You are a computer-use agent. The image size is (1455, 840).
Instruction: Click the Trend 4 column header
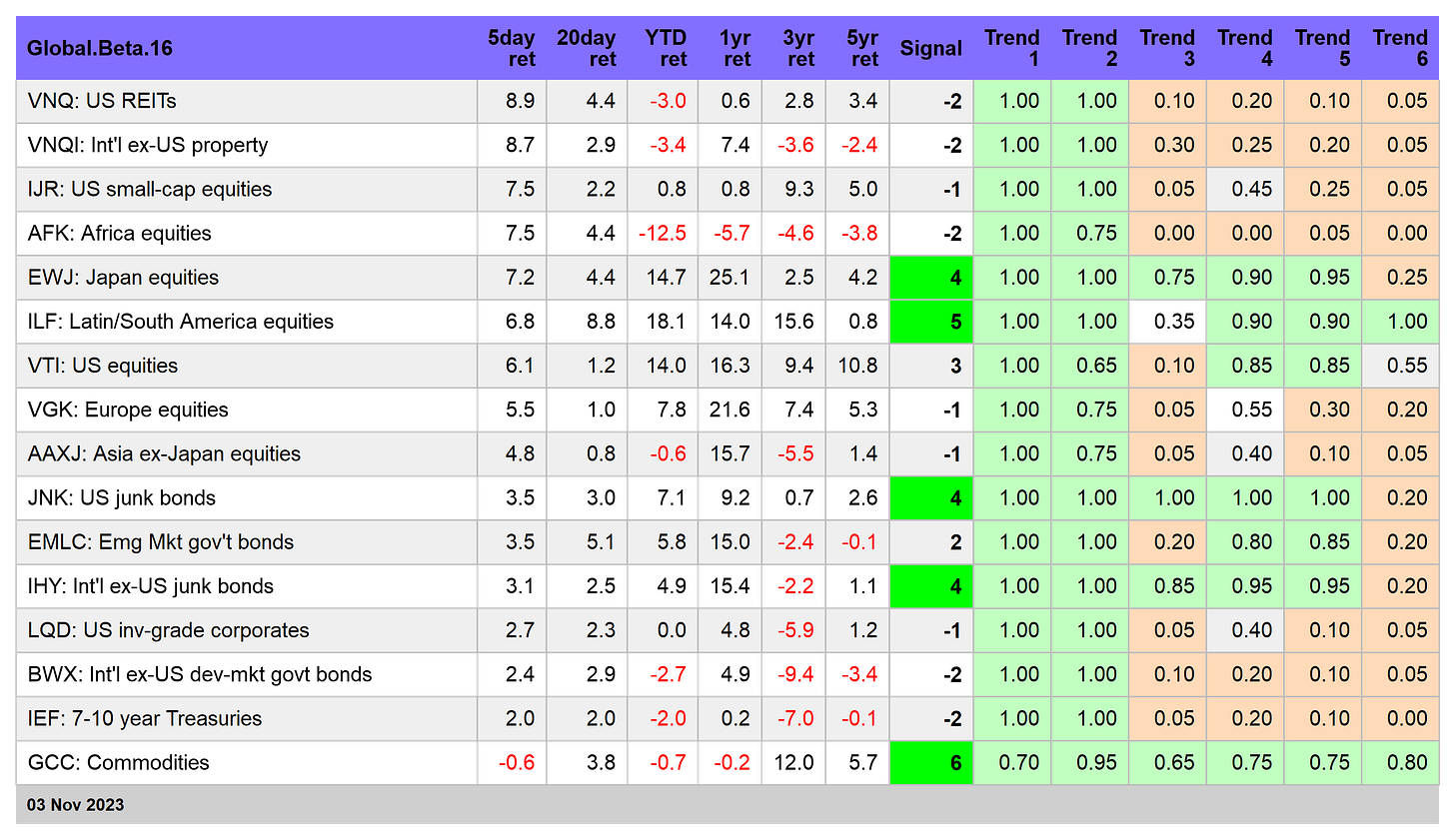point(1245,48)
